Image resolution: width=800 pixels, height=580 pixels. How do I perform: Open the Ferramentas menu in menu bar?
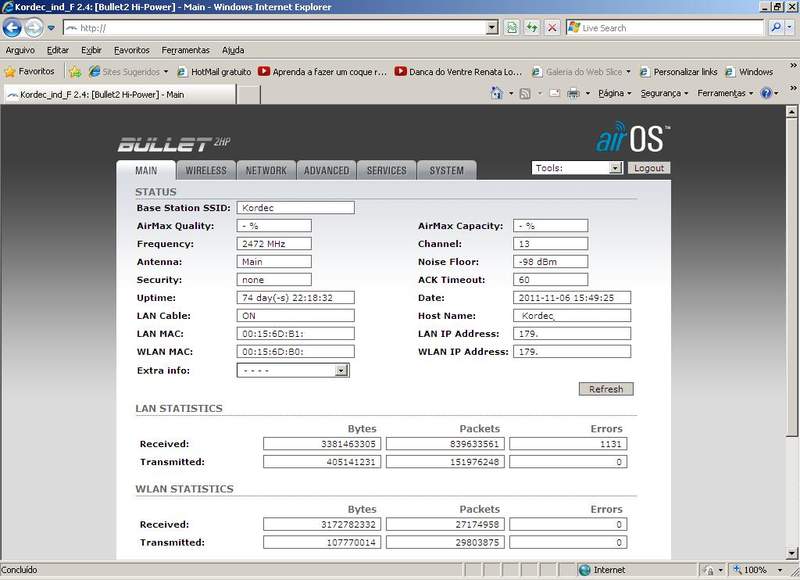click(x=186, y=50)
